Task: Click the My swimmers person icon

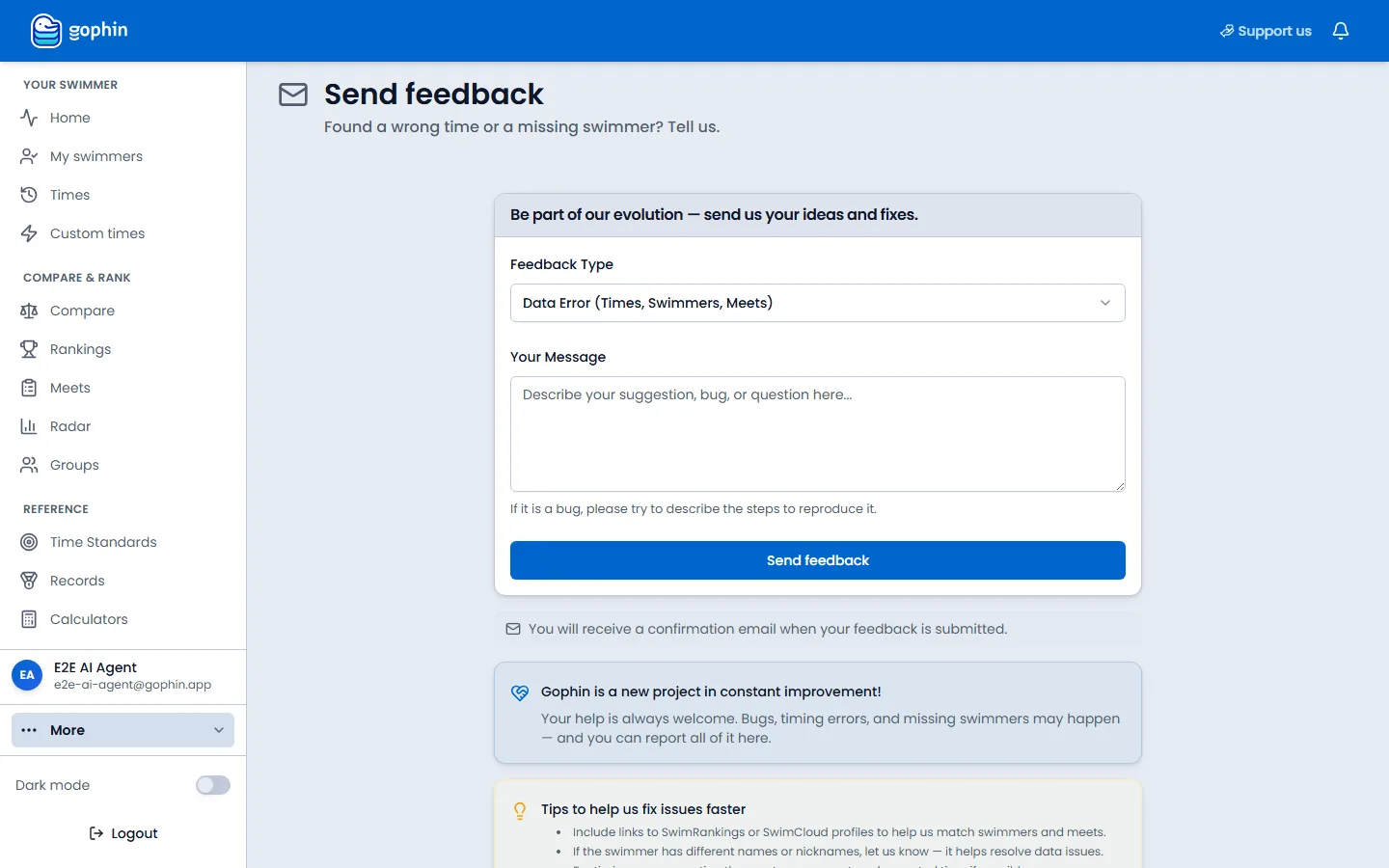Action: click(x=29, y=156)
